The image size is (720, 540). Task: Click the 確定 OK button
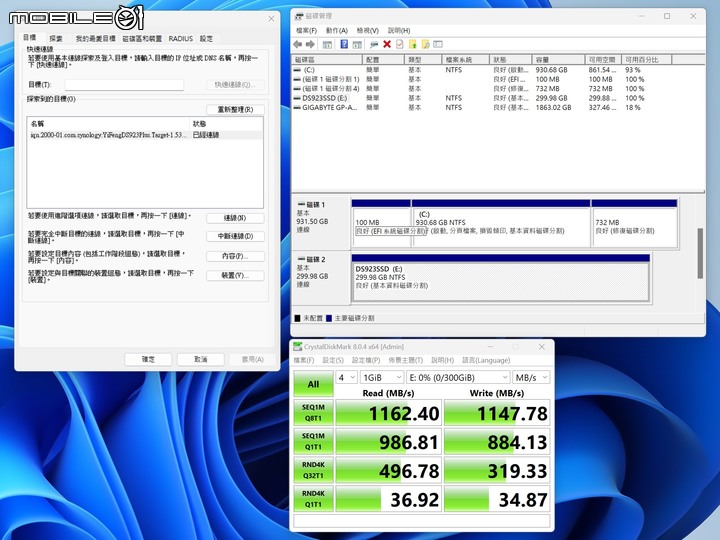[148, 360]
